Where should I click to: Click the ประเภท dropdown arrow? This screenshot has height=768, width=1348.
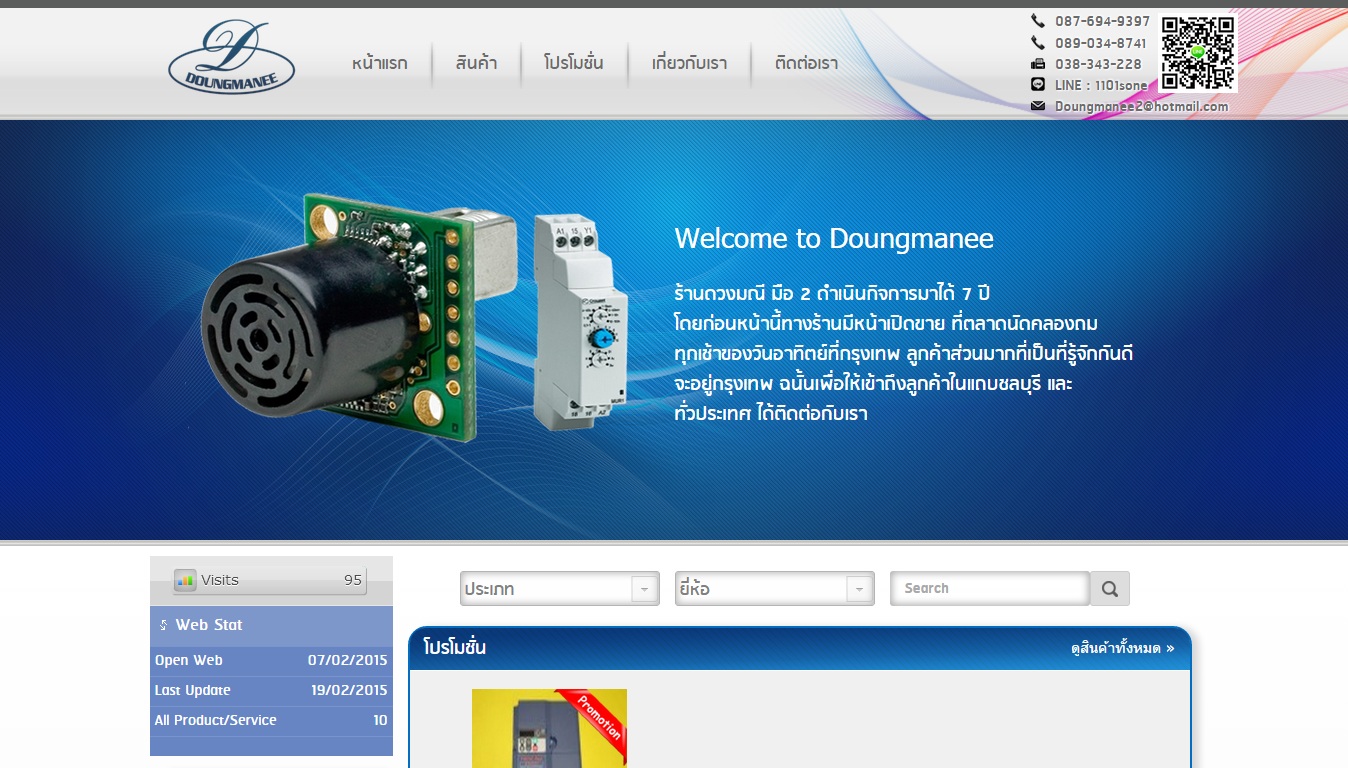click(644, 590)
